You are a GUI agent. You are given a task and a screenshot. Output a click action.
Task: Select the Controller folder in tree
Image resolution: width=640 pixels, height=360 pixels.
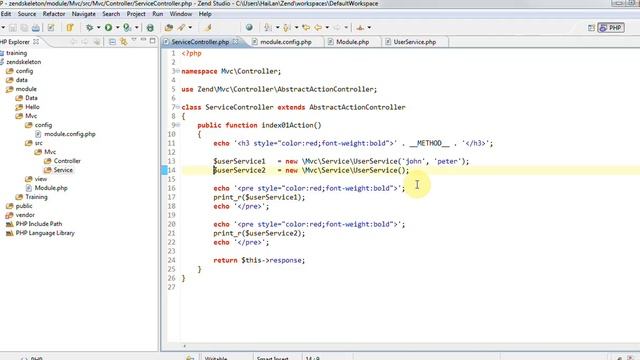point(67,161)
